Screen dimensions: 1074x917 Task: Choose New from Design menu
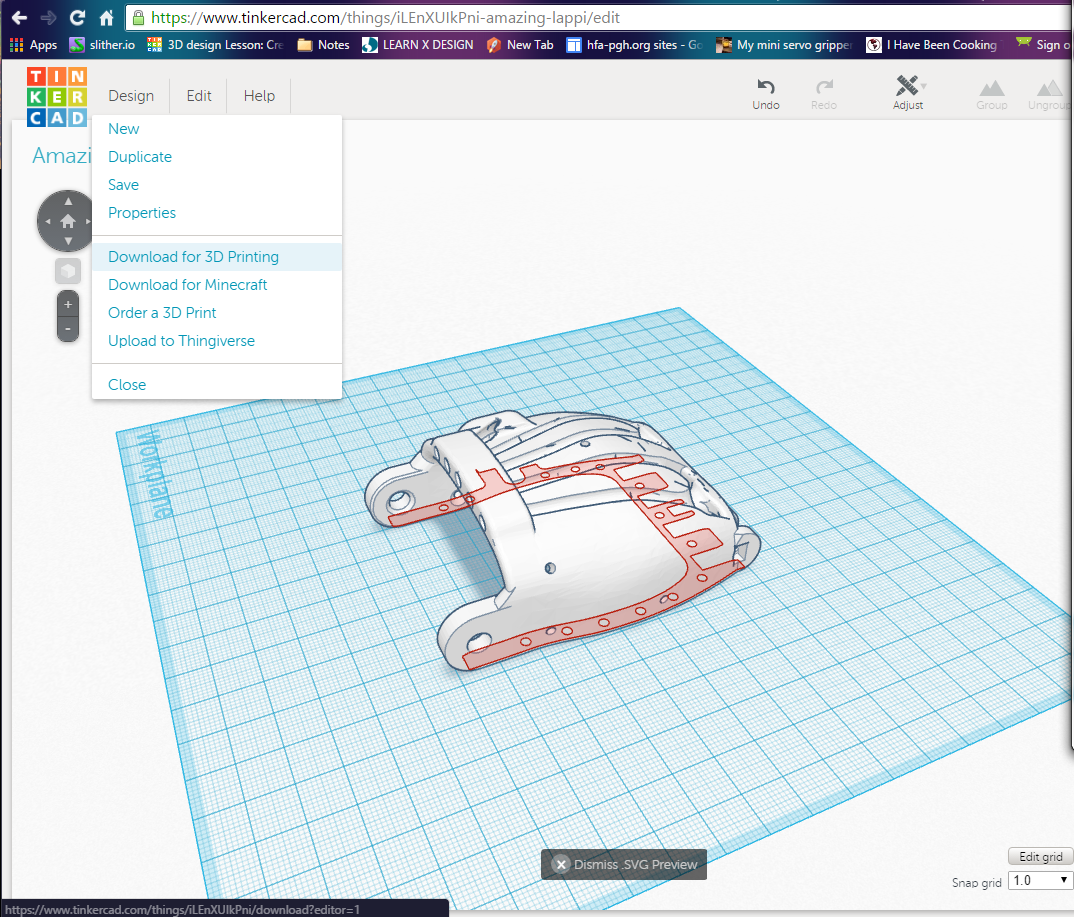216,129
